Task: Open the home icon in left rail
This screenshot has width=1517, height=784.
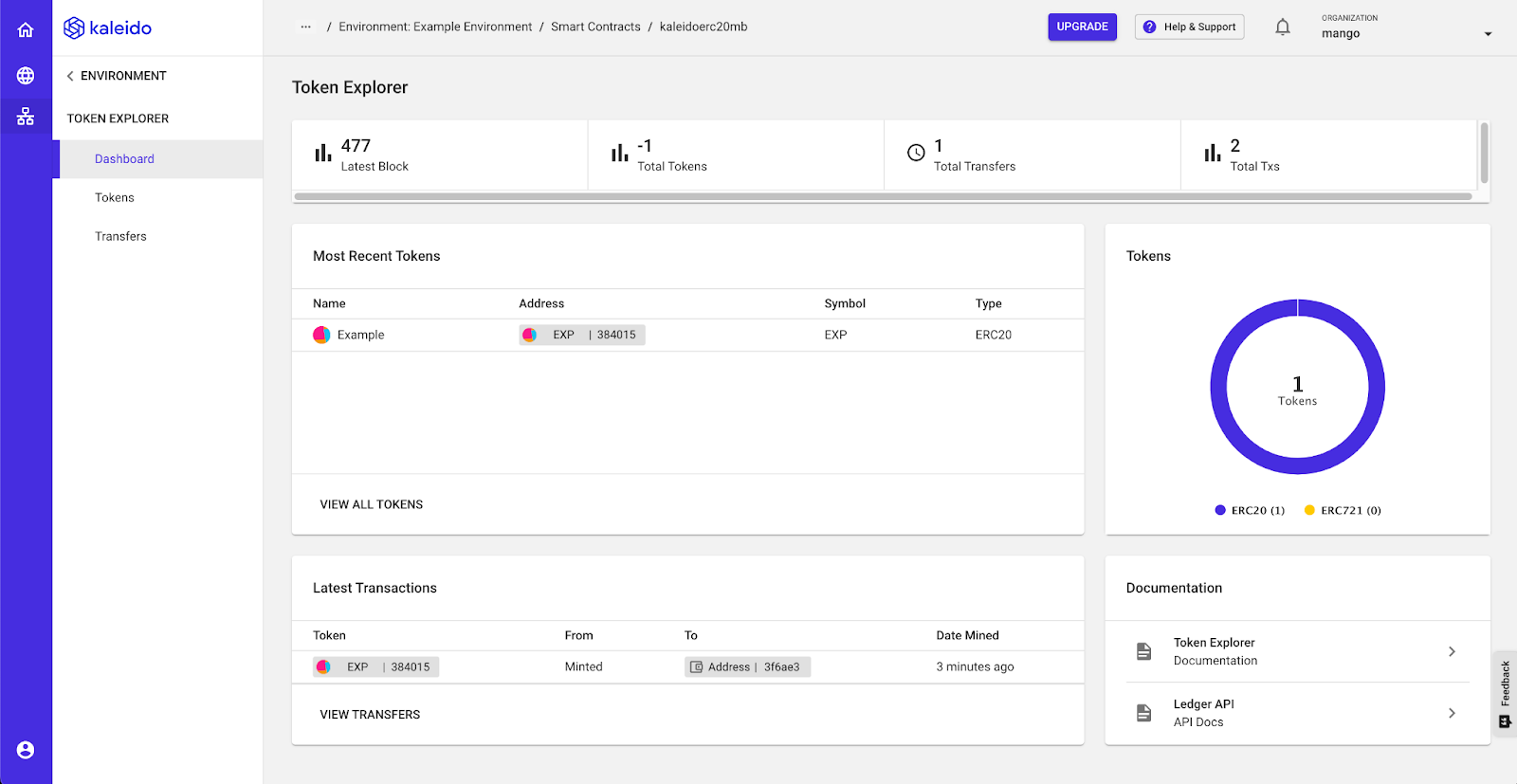Action: [26, 29]
